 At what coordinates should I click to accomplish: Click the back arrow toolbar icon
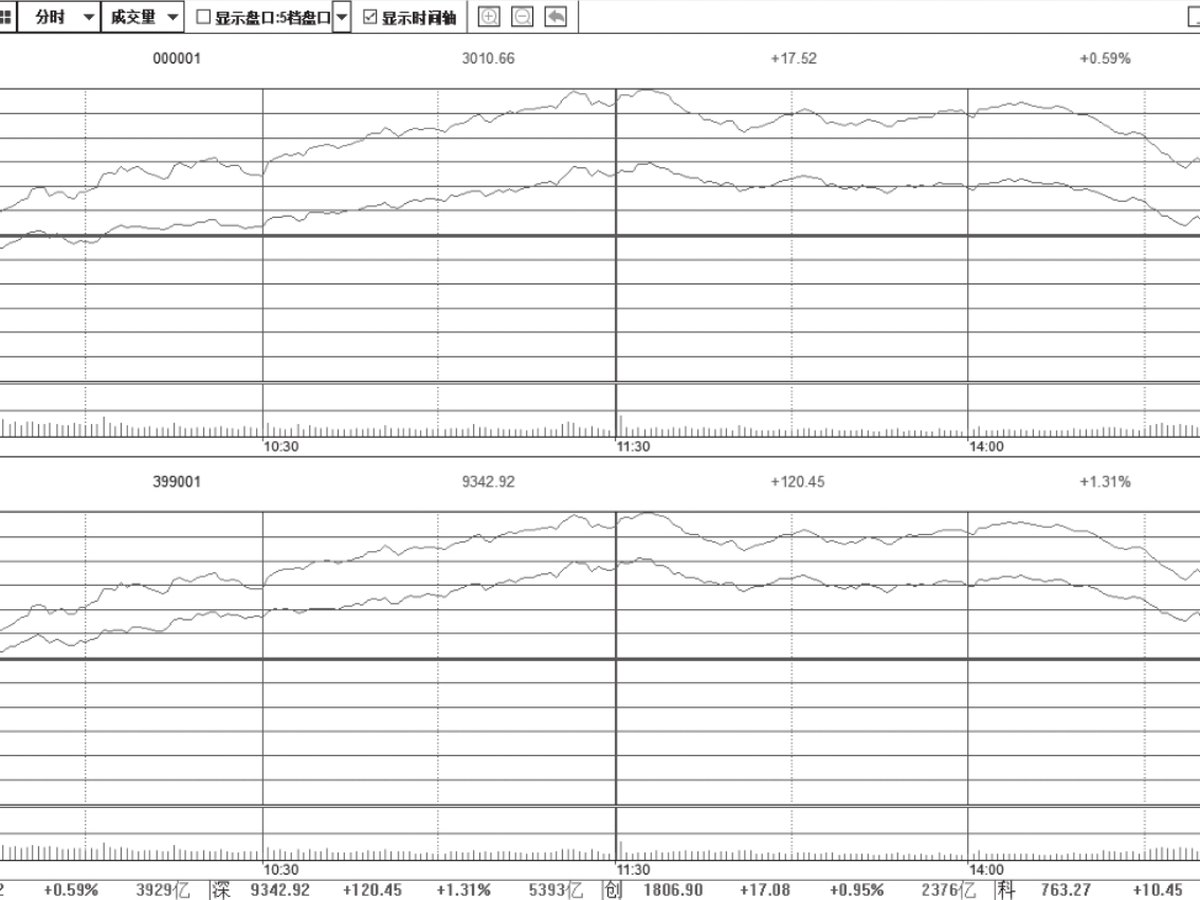[556, 17]
